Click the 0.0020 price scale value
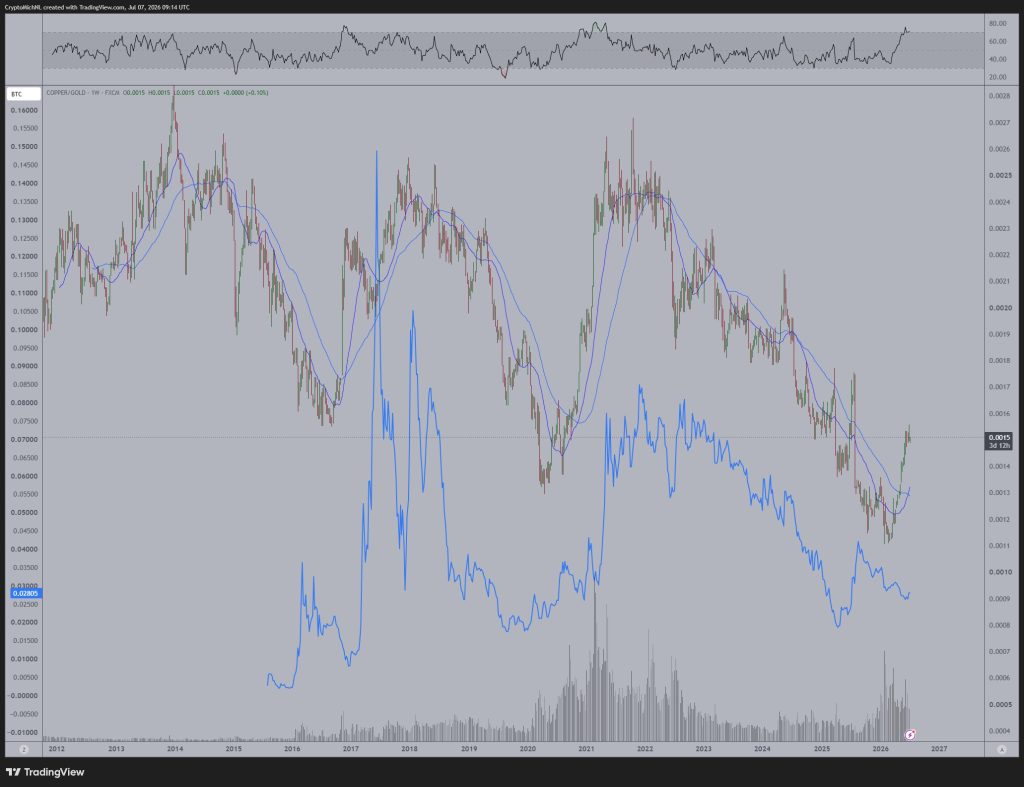The image size is (1024, 787). pyautogui.click(x=999, y=308)
